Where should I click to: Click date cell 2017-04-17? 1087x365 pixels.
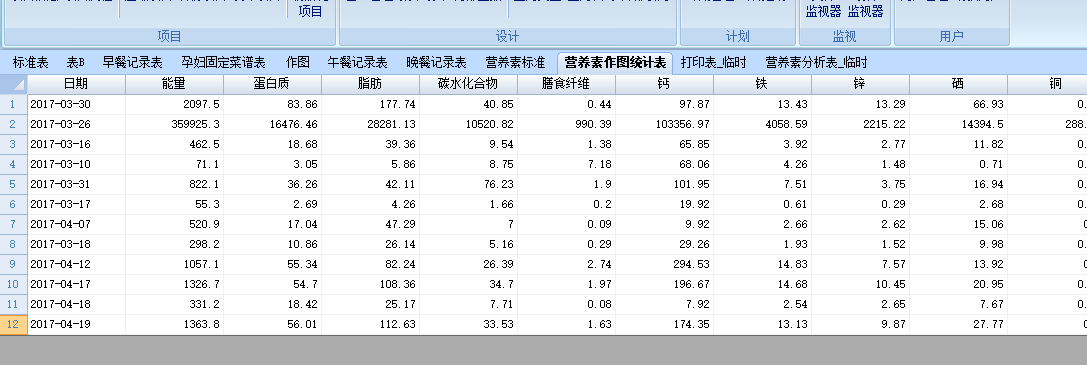(x=76, y=285)
